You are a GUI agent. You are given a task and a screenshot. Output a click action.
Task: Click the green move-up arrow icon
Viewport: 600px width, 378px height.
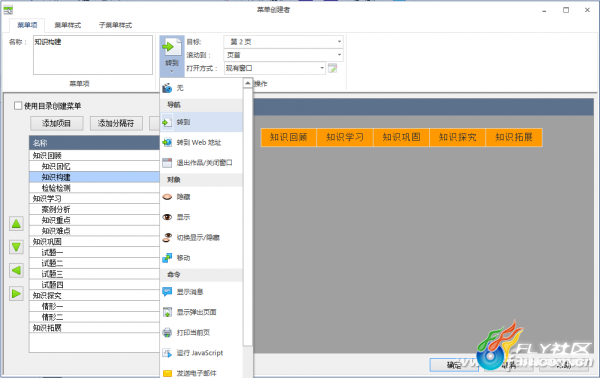16,224
